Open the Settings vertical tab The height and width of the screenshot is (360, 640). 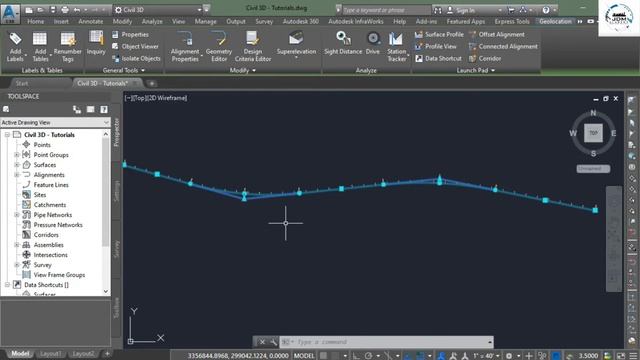pos(116,191)
